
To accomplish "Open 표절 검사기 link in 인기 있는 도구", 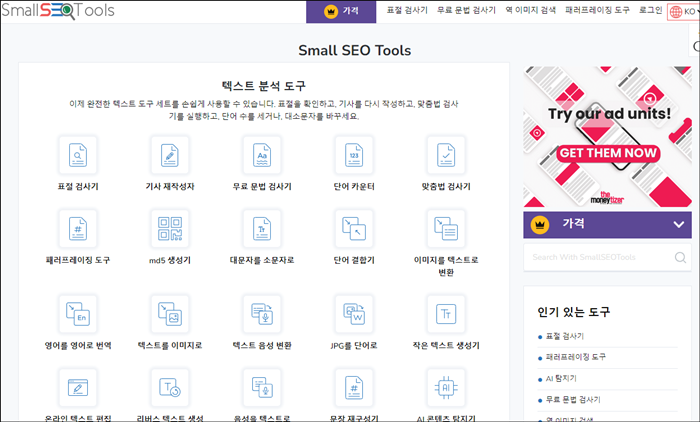I will (x=565, y=336).
